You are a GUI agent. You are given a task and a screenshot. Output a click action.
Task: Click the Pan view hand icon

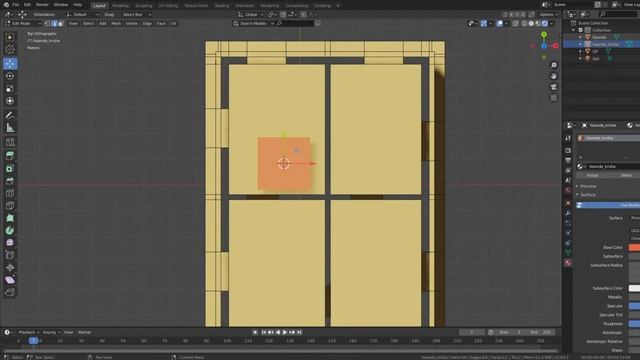[553, 76]
